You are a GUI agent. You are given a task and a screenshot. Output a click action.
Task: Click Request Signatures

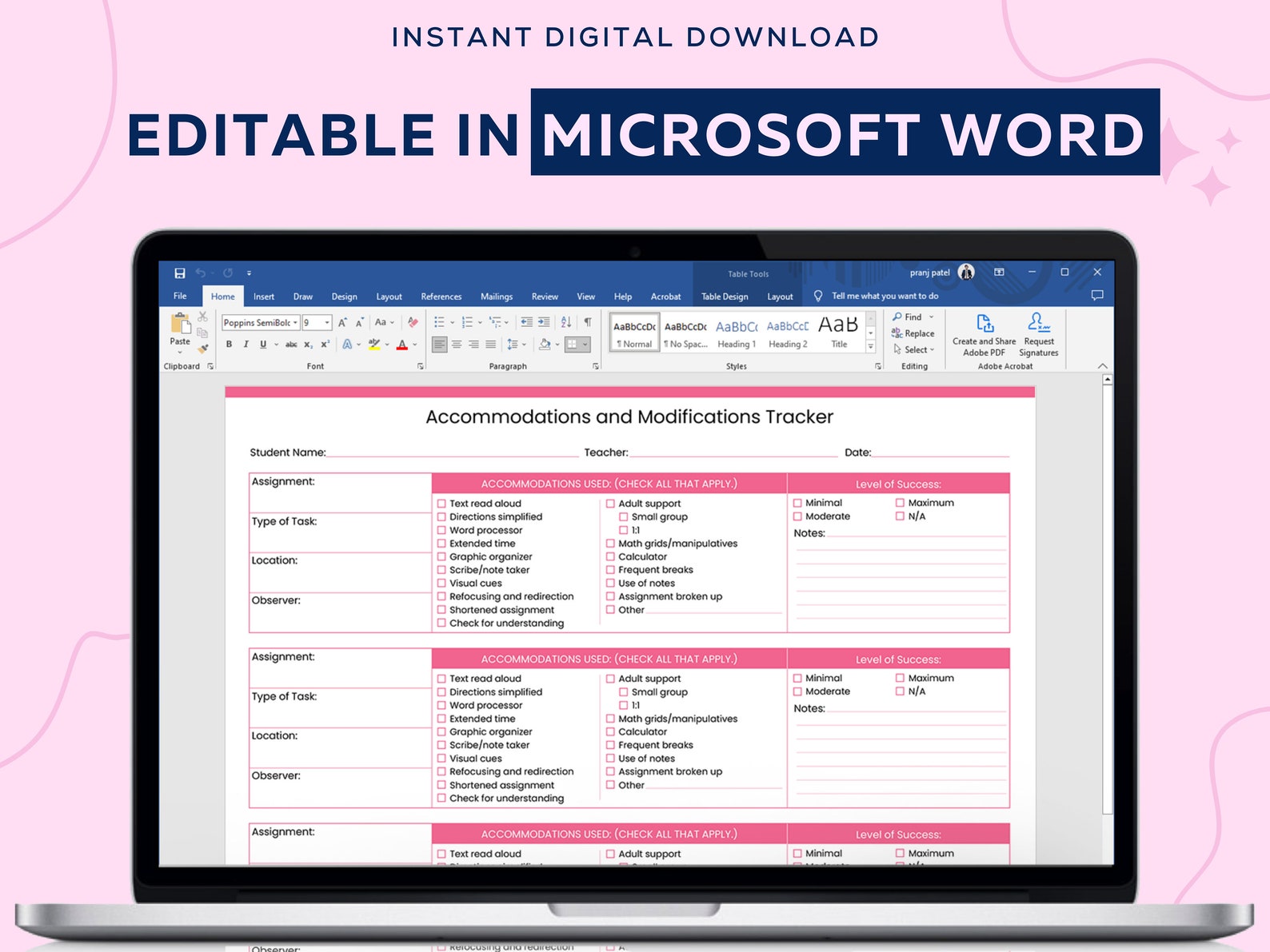pos(1039,335)
